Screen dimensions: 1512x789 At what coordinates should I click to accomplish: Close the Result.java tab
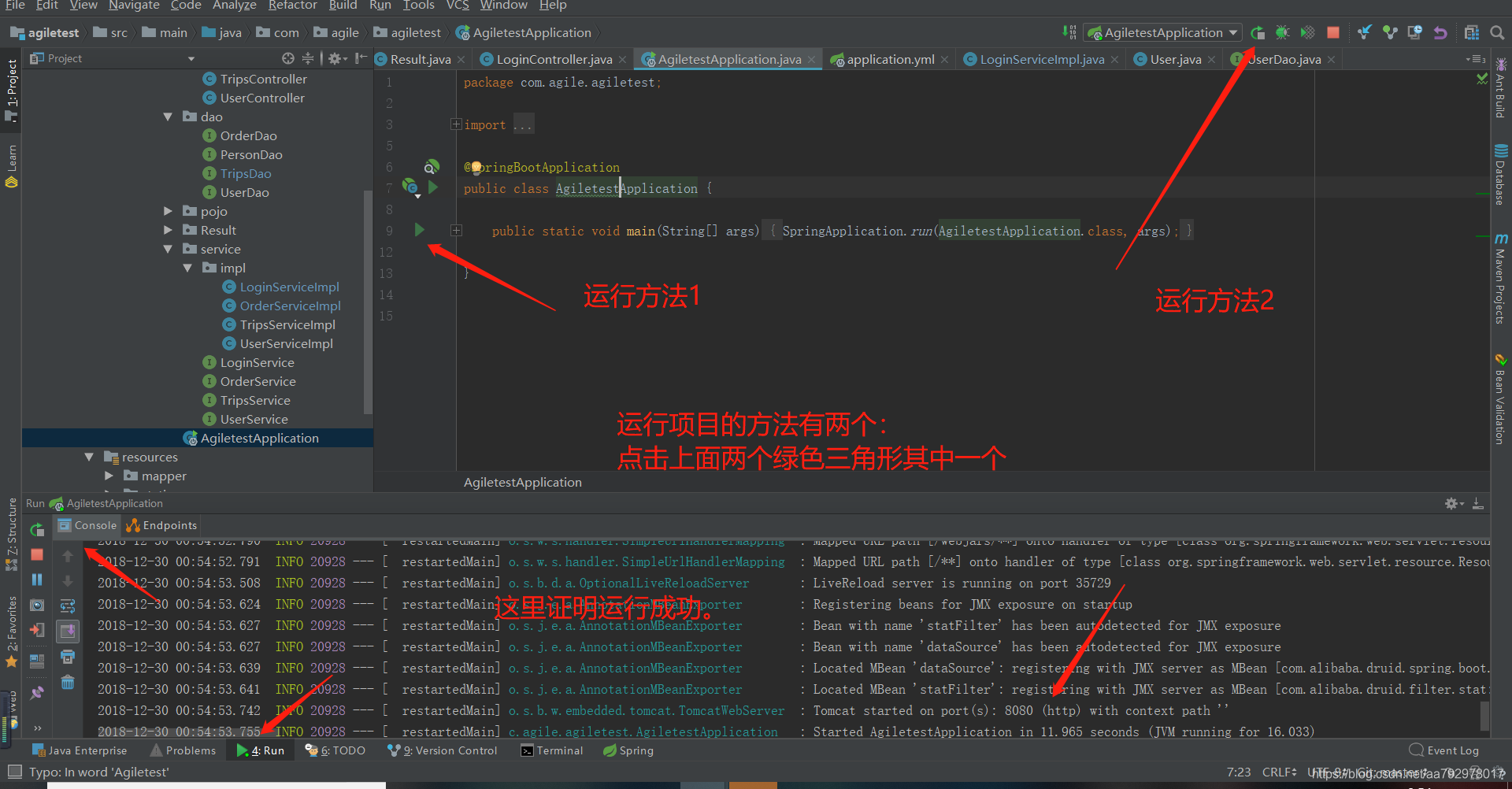461,60
